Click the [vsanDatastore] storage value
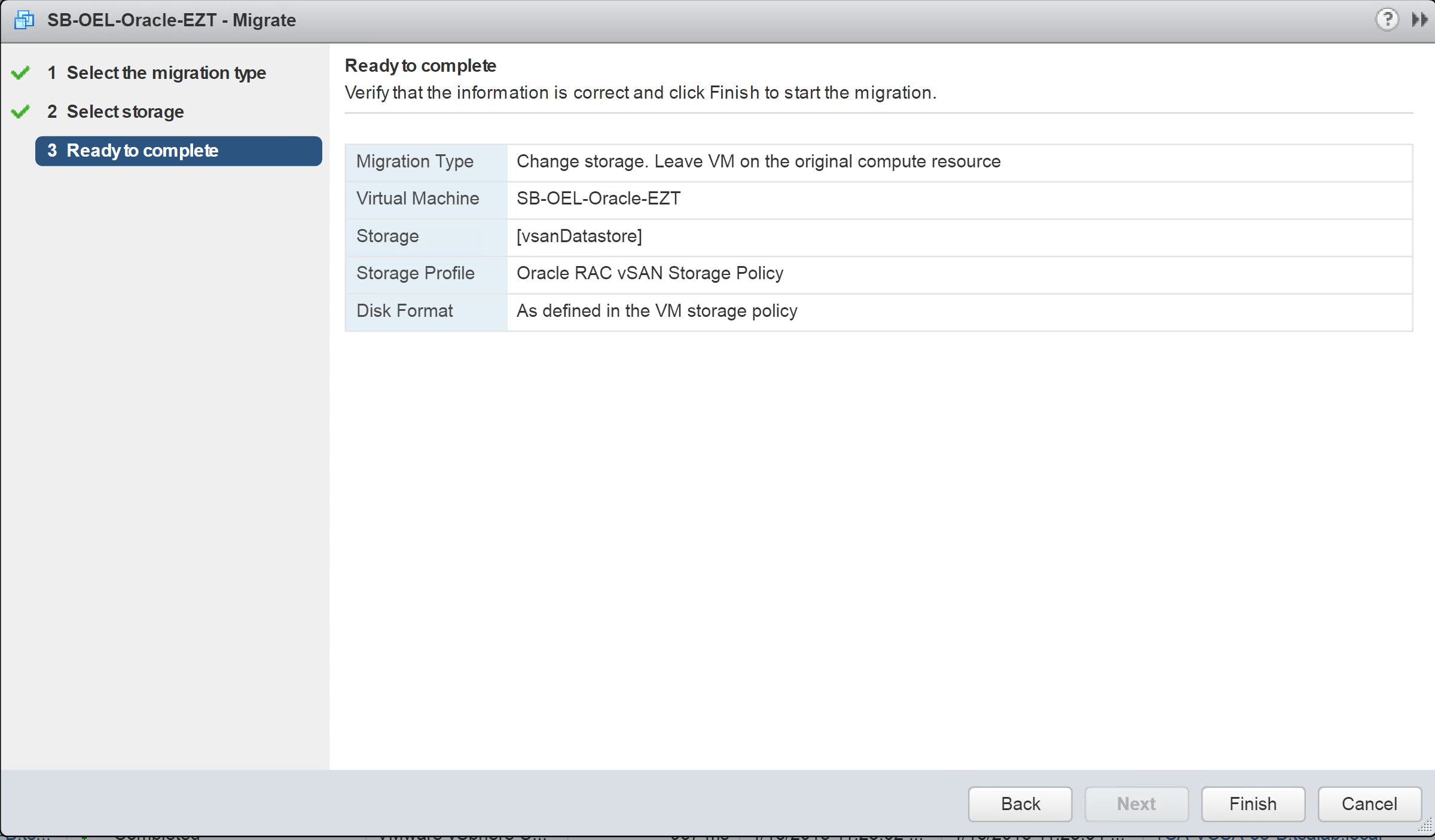This screenshot has height=840, width=1435. click(x=579, y=236)
